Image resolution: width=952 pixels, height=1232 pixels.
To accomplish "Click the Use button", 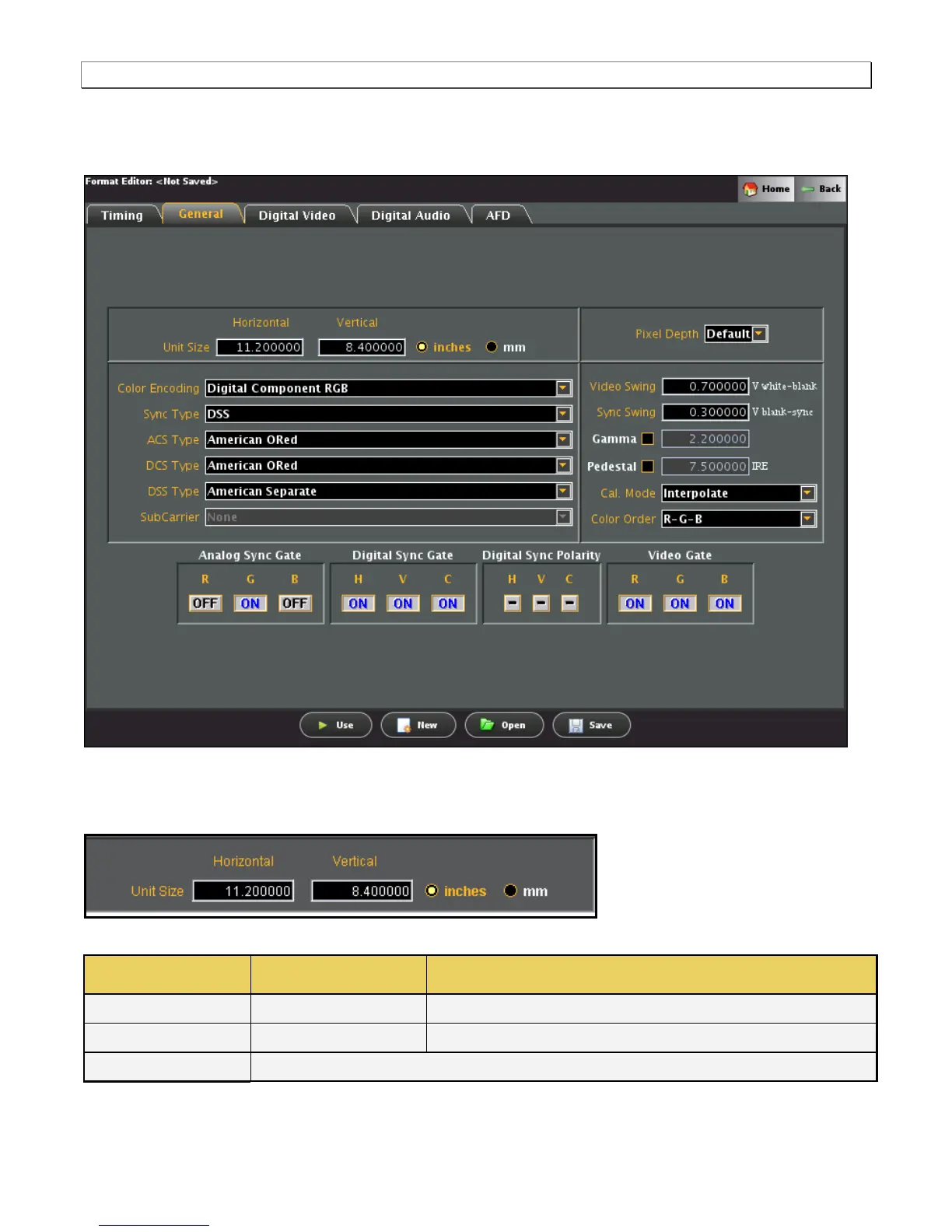I will coord(336,725).
